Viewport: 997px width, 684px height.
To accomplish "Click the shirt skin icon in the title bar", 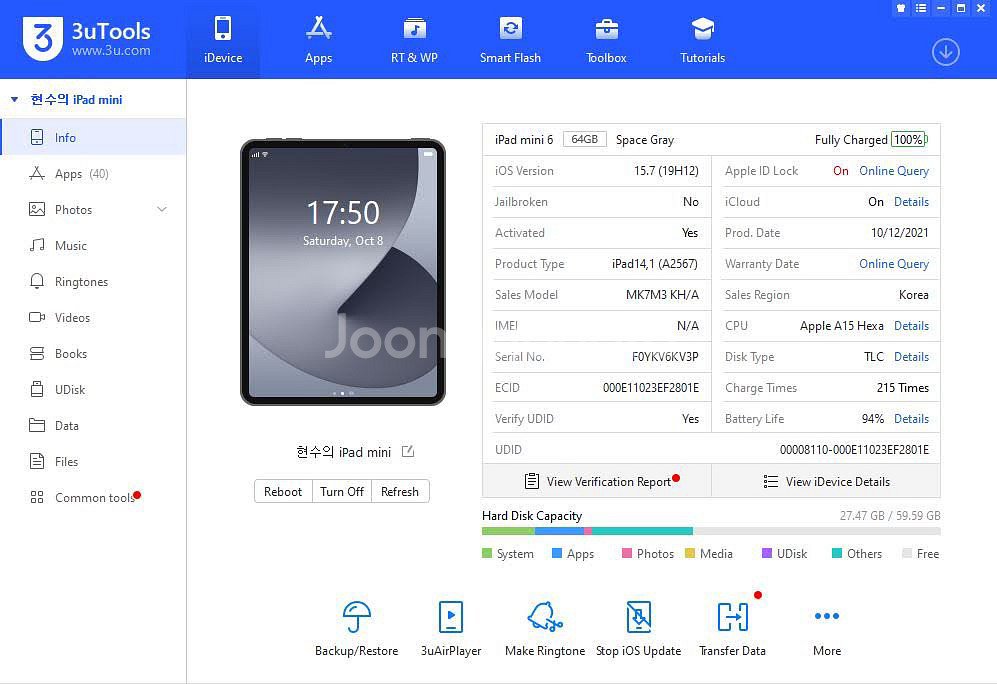I will click(900, 8).
